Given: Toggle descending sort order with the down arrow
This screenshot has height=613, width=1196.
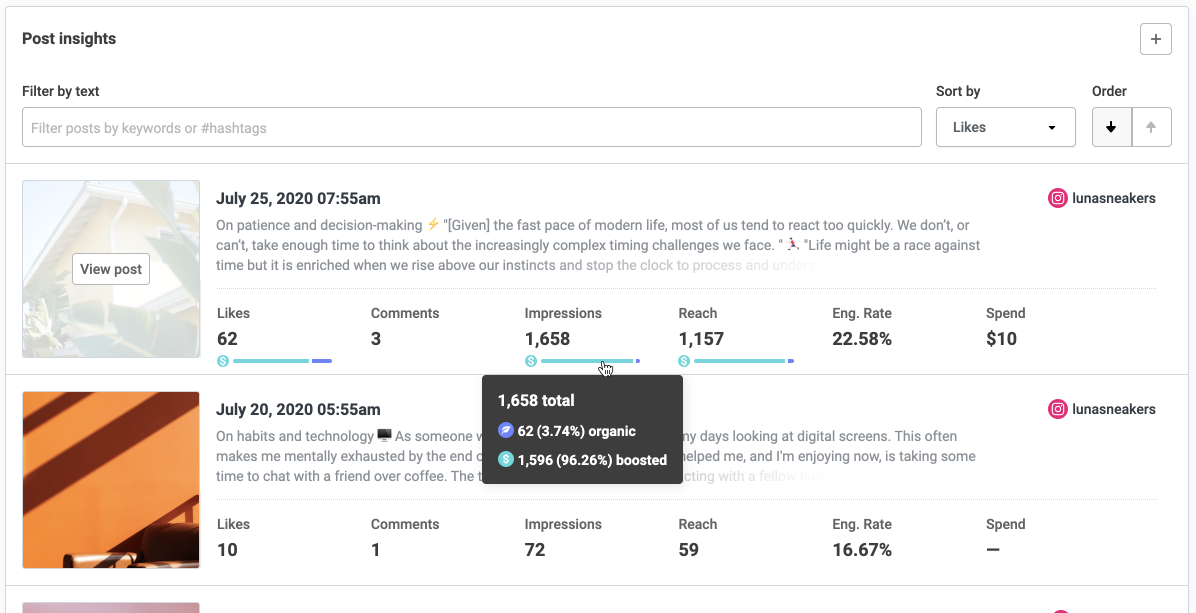Looking at the screenshot, I should pos(1112,126).
